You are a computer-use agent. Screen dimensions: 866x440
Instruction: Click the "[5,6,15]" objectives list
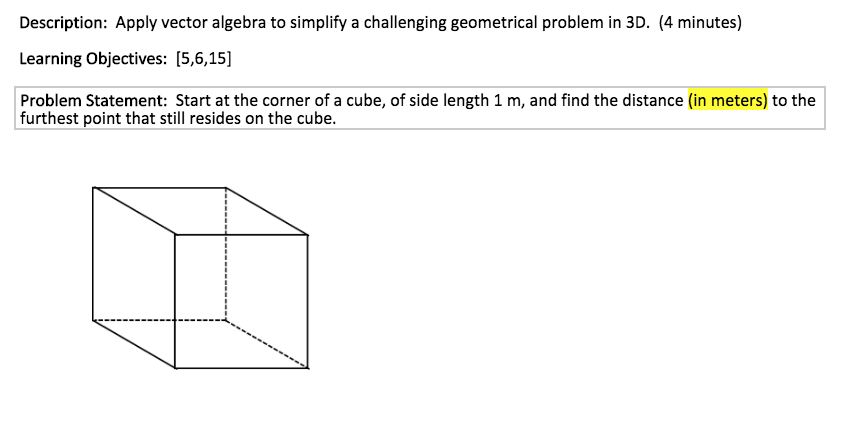[x=204, y=59]
